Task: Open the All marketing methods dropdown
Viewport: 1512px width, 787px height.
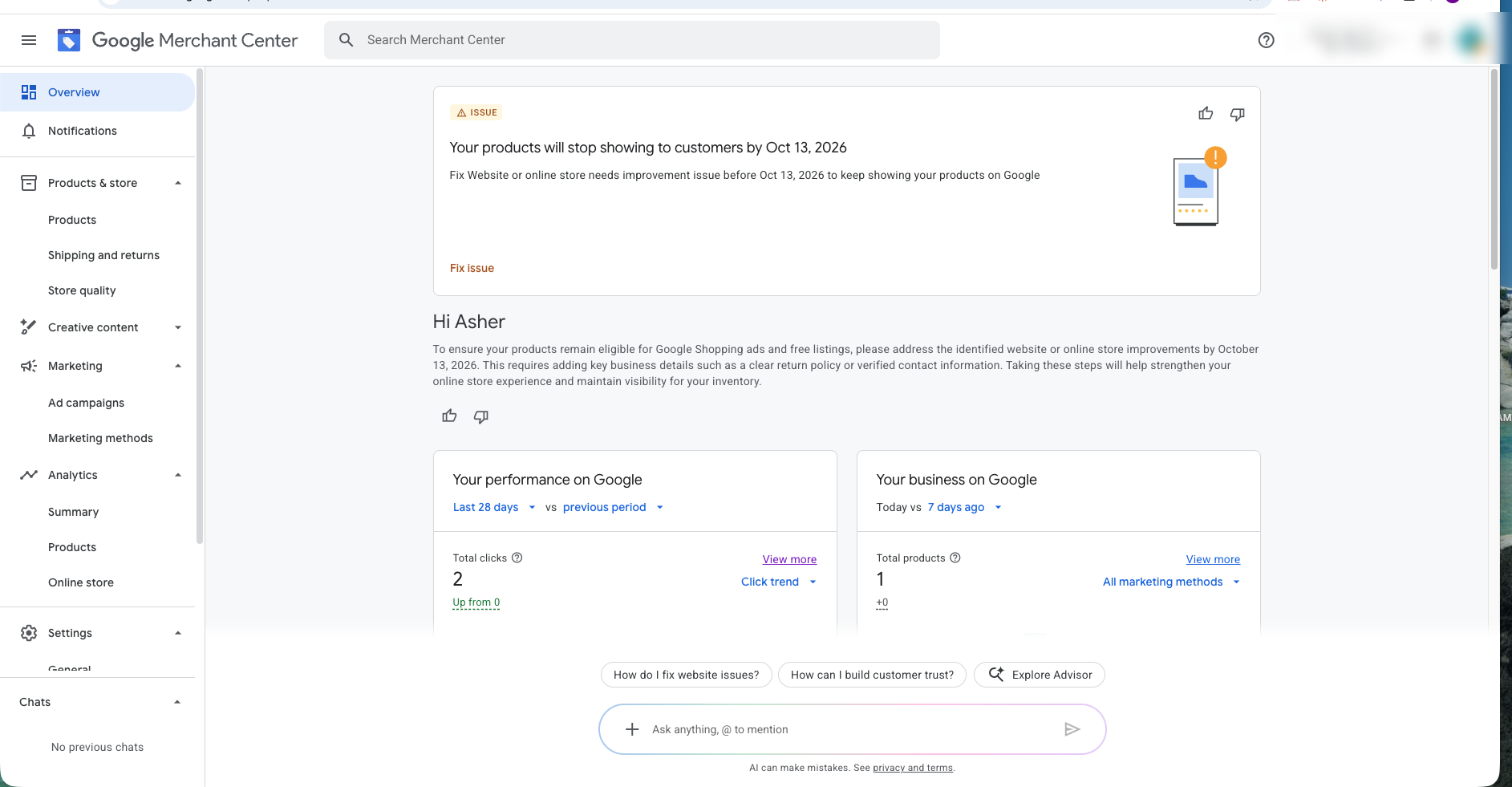Action: pyautogui.click(x=1171, y=582)
